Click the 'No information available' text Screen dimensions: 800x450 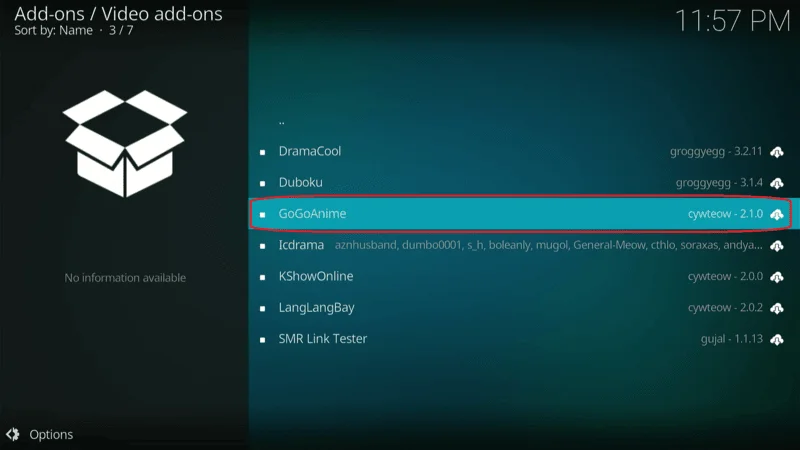(x=125, y=278)
